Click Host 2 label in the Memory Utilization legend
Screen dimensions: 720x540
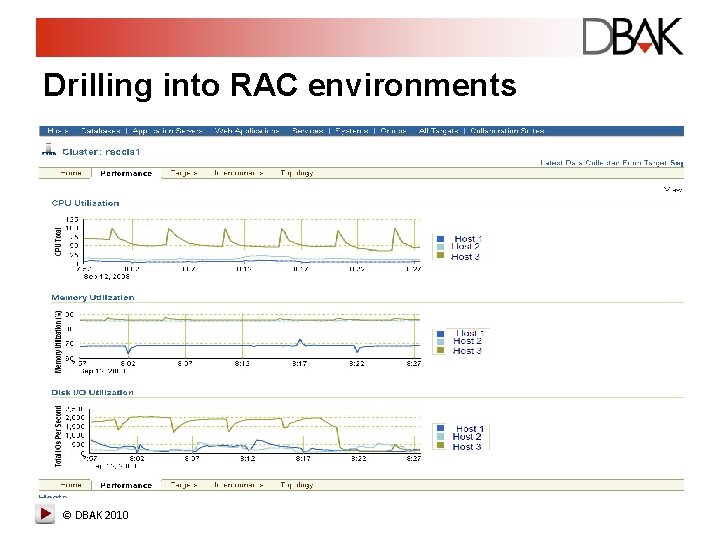[x=467, y=341]
